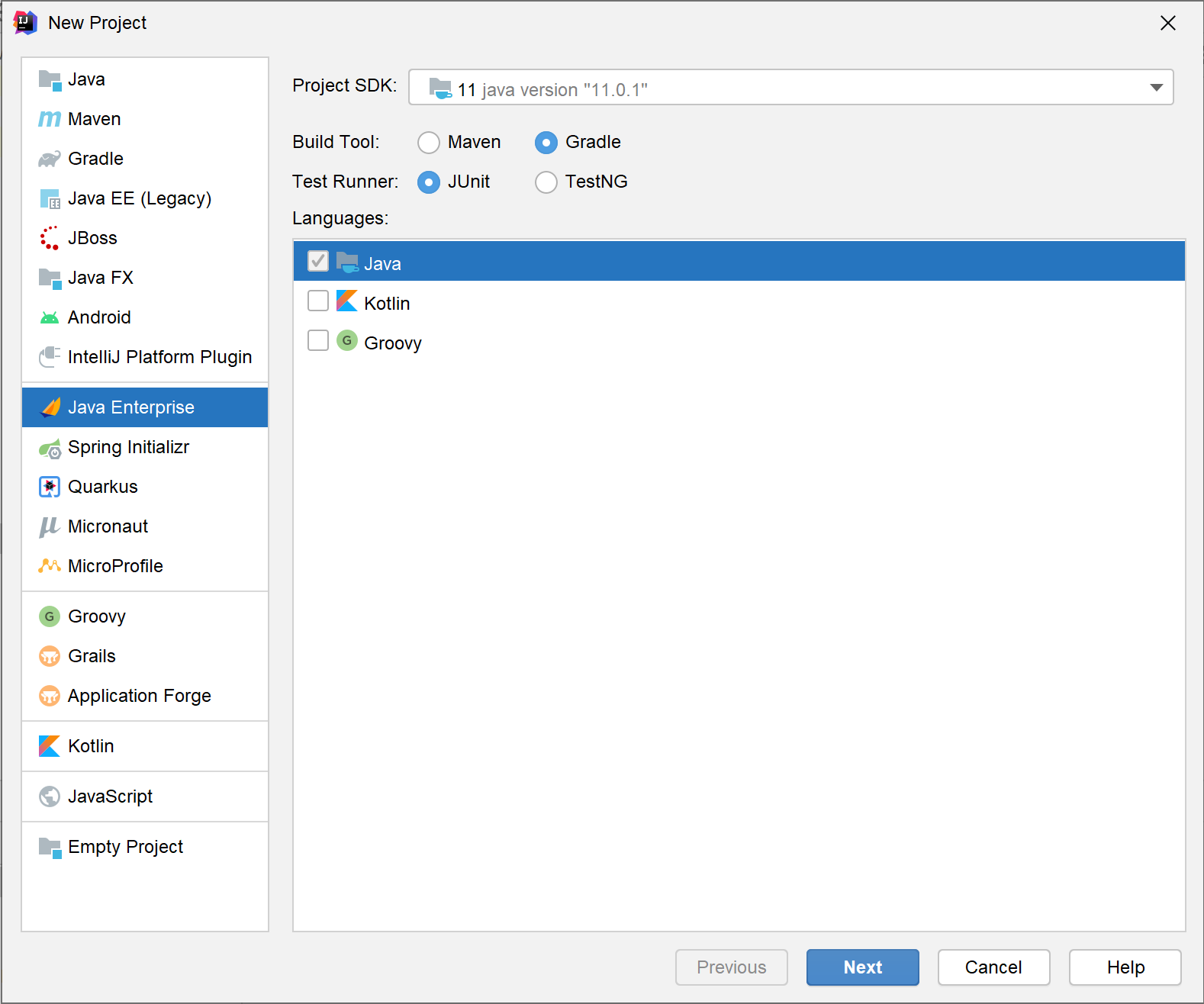
Task: Click the JBoss red dotted icon
Action: [x=50, y=238]
